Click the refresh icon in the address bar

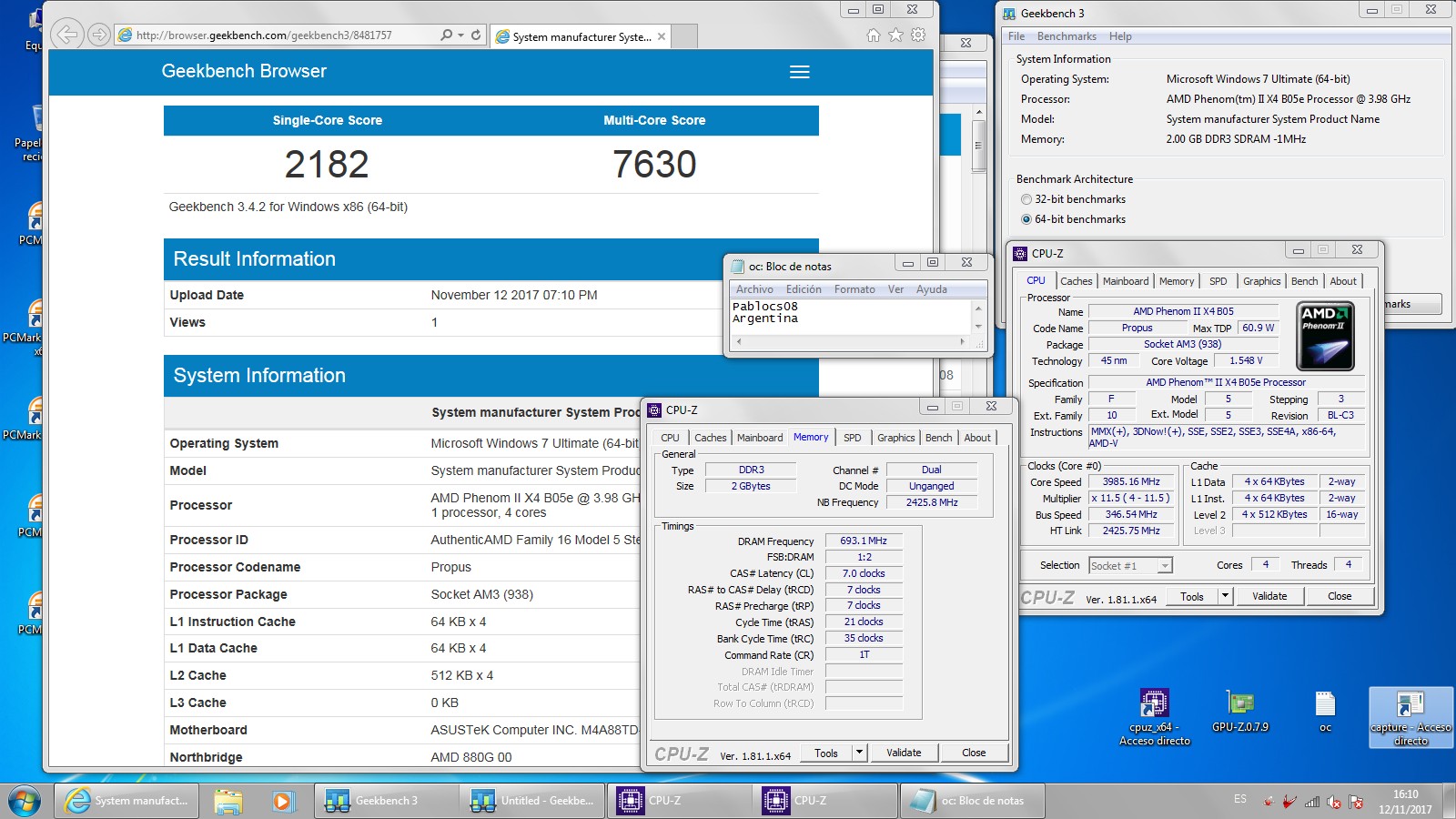click(x=476, y=35)
